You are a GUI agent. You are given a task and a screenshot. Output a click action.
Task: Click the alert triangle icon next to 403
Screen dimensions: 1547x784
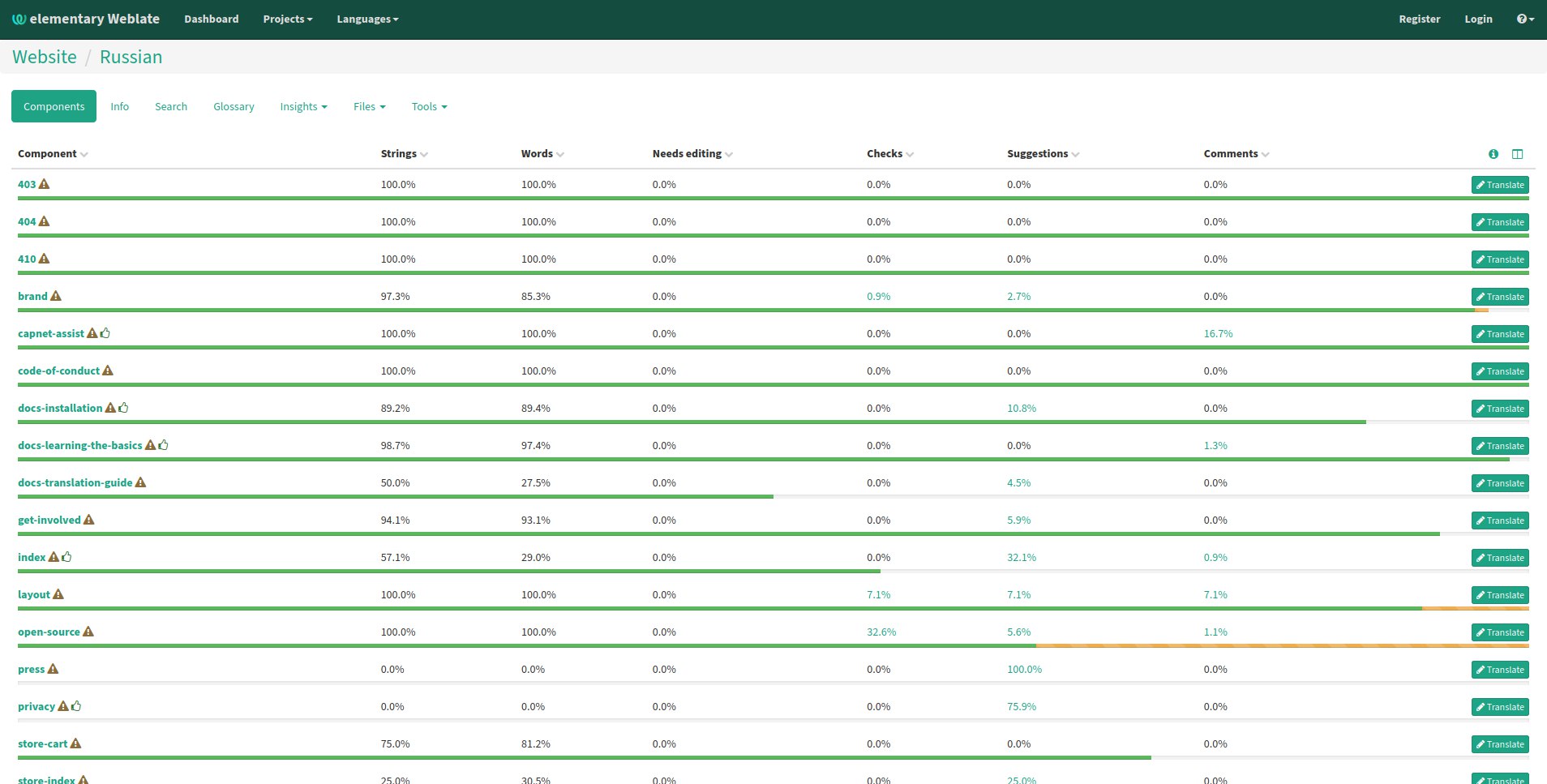point(44,184)
